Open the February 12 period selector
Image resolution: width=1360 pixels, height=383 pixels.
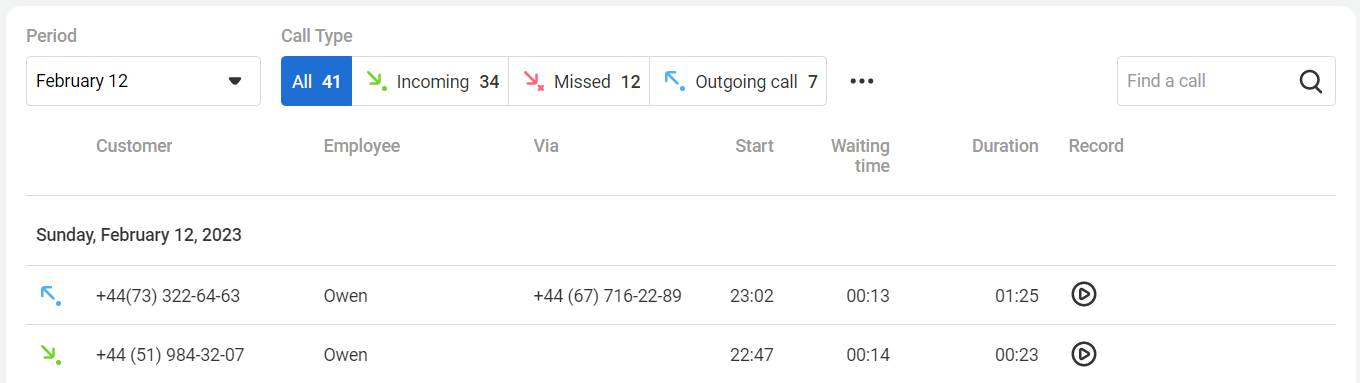(143, 81)
